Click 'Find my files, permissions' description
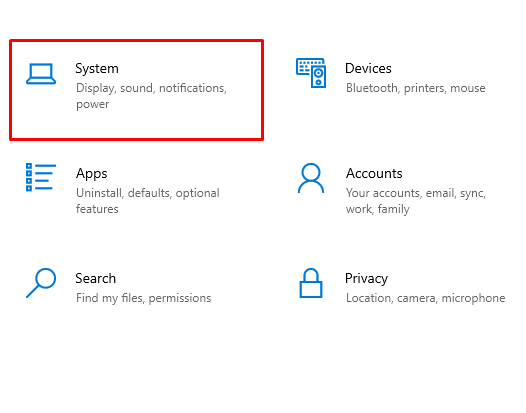 (x=144, y=298)
